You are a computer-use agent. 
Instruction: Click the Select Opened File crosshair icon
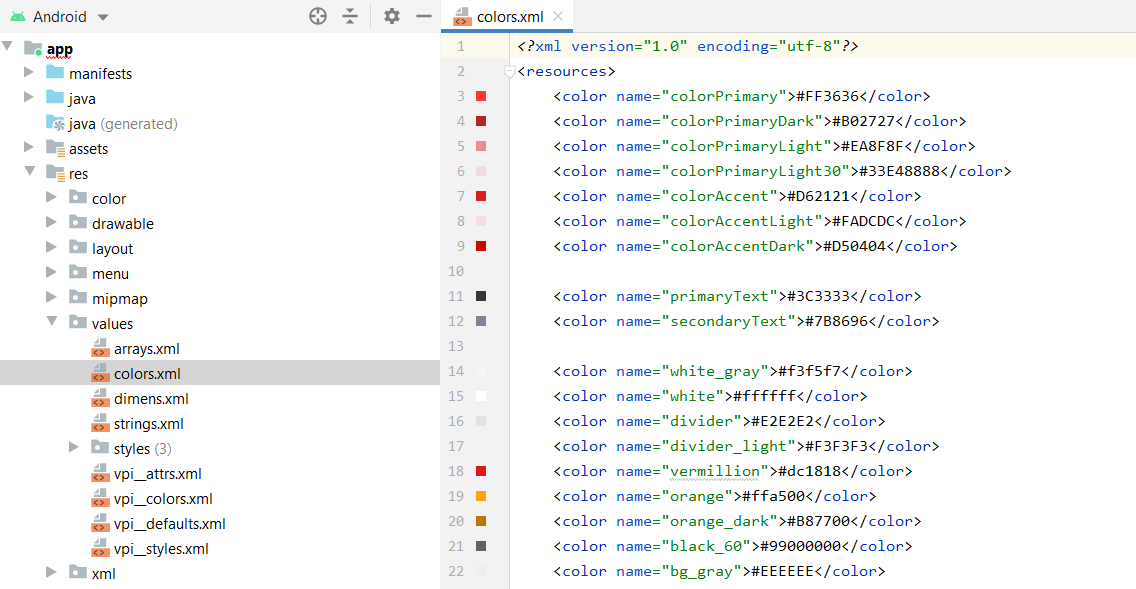tap(318, 16)
